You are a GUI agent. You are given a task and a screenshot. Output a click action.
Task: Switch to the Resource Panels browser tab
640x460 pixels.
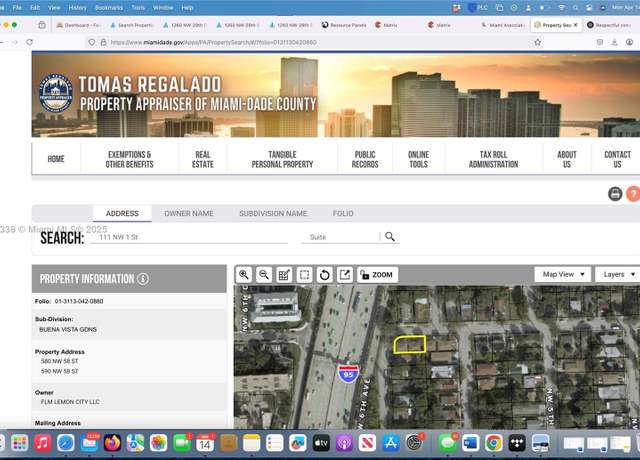click(344, 25)
